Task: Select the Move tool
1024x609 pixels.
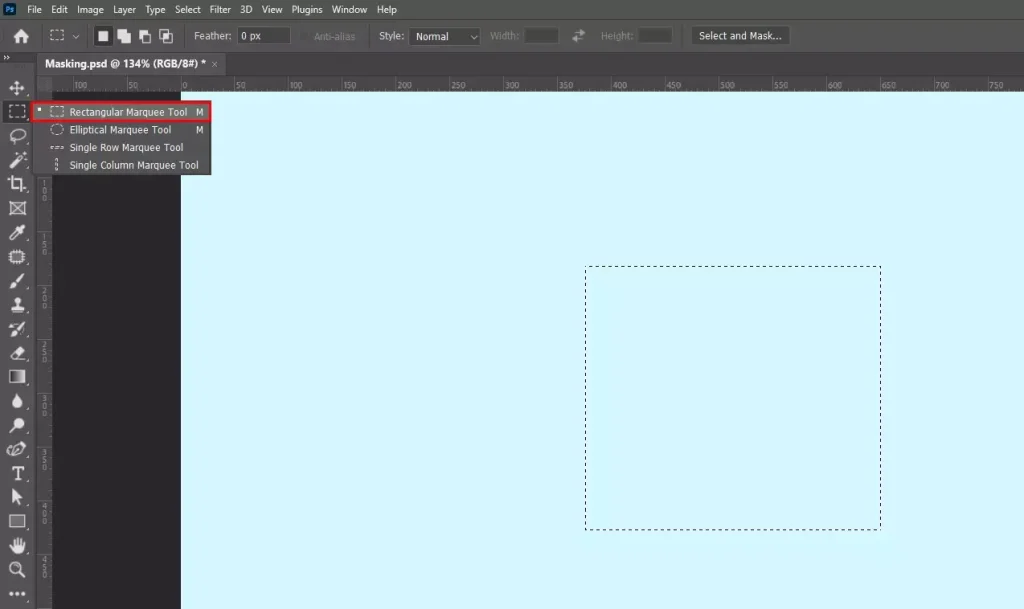Action: [17, 88]
